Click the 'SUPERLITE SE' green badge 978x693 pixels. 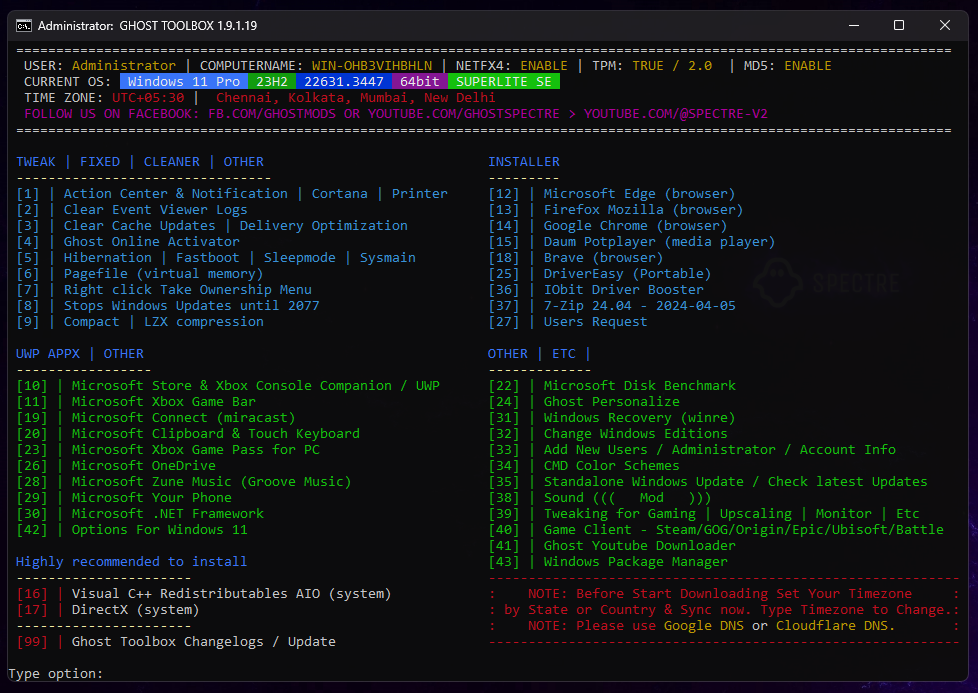(x=504, y=82)
